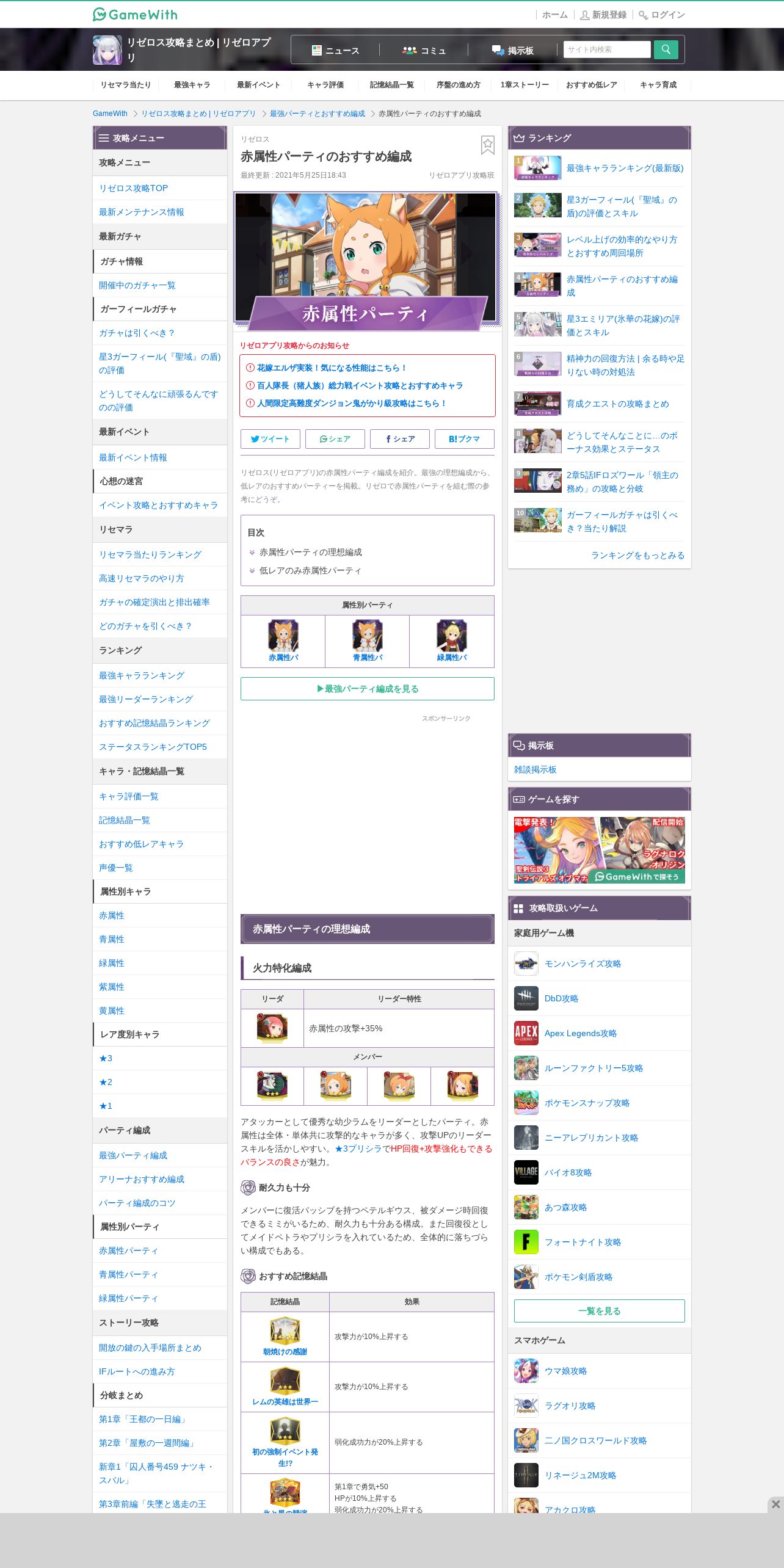The image size is (784, 1568).
Task: Open the コミュ community tab
Action: click(424, 50)
